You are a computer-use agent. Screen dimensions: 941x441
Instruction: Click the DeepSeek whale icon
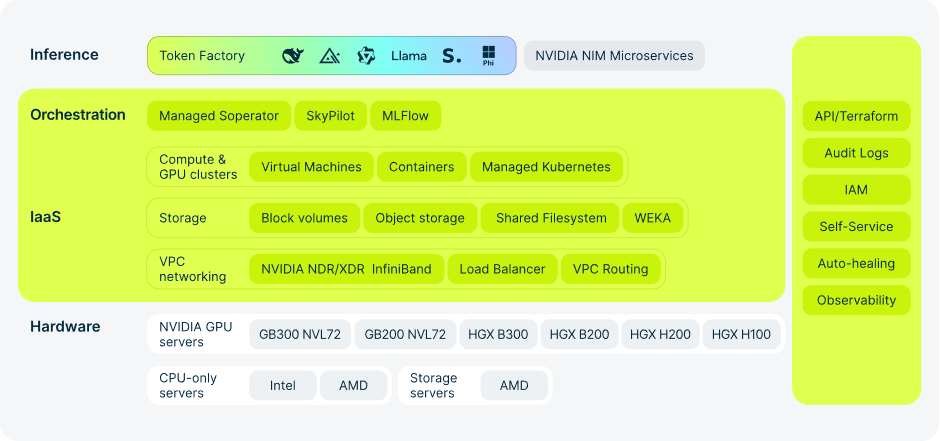[293, 56]
